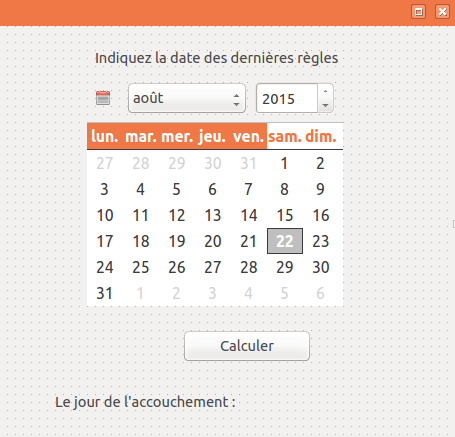
Task: Select day 28 in the Friday column
Action: [x=249, y=267]
